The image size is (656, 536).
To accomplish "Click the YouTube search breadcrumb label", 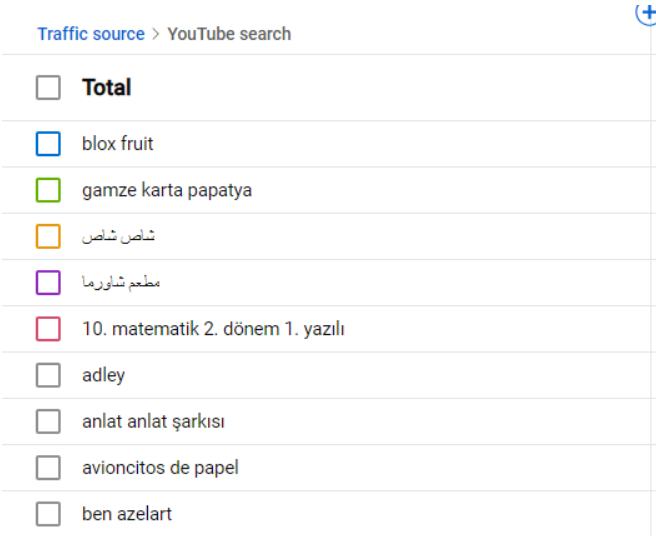I will (229, 34).
